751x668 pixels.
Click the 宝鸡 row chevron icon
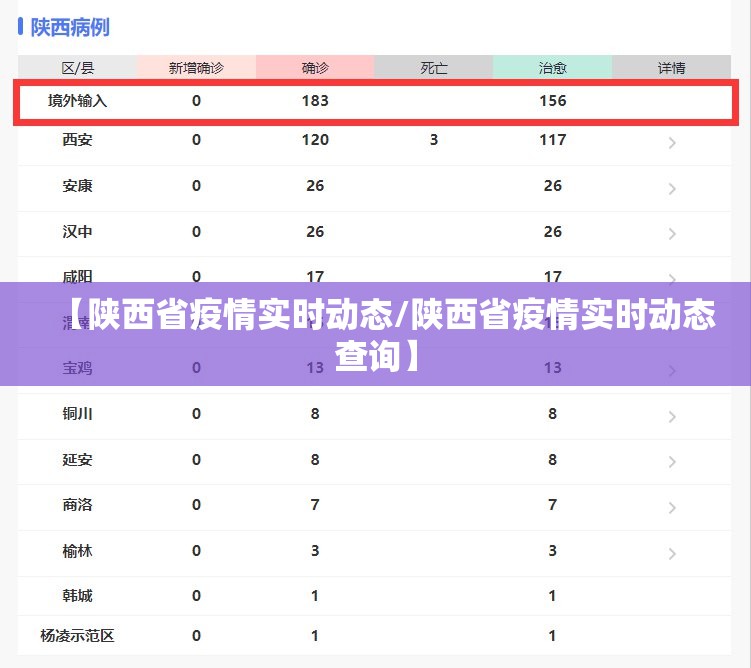672,371
